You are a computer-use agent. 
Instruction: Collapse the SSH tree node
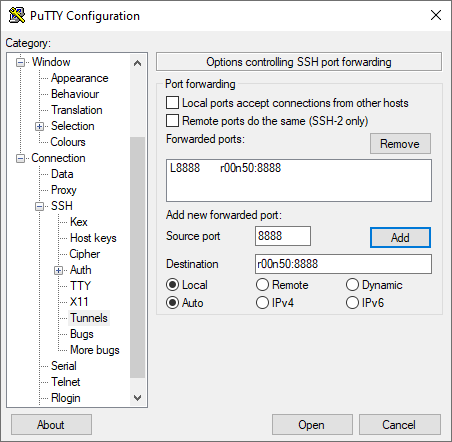[39, 206]
